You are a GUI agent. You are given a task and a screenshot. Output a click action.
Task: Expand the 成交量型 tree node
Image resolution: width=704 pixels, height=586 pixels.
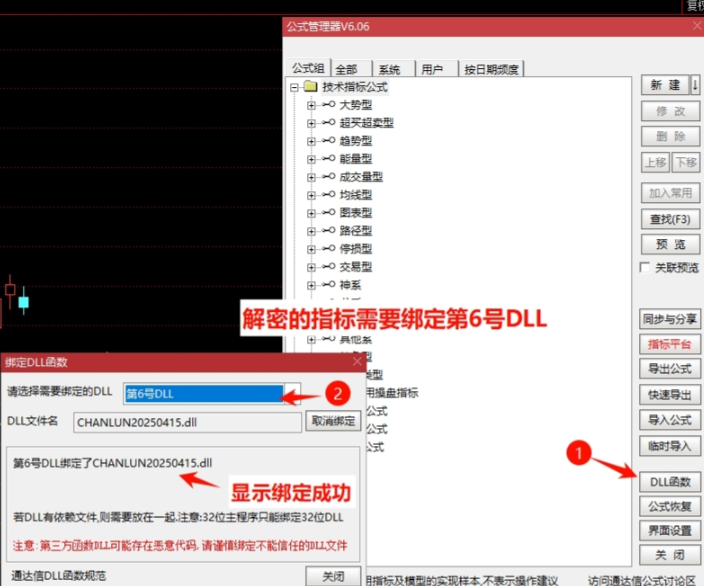coord(311,177)
